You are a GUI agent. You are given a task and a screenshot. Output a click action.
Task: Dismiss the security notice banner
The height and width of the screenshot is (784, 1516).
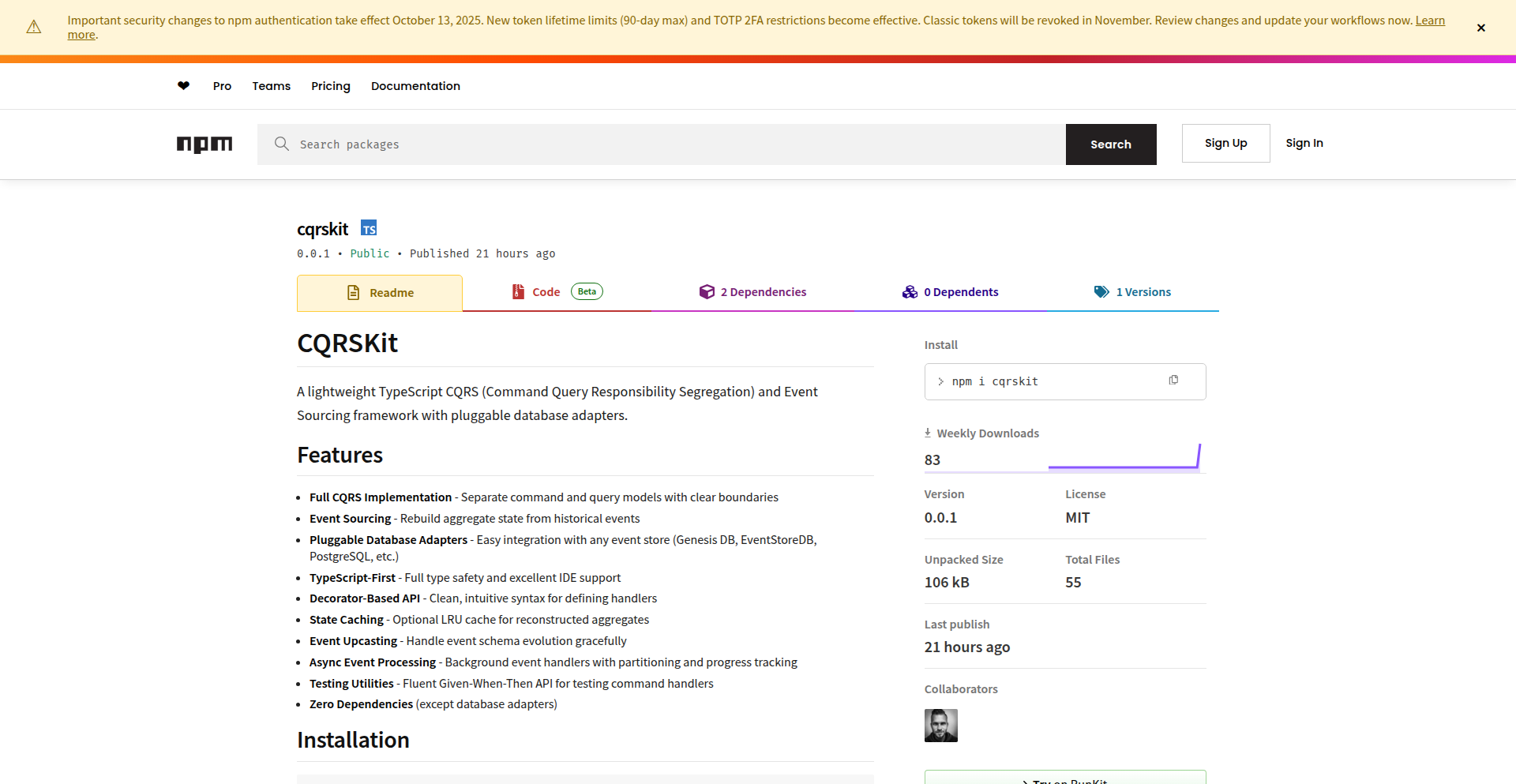pyautogui.click(x=1480, y=28)
